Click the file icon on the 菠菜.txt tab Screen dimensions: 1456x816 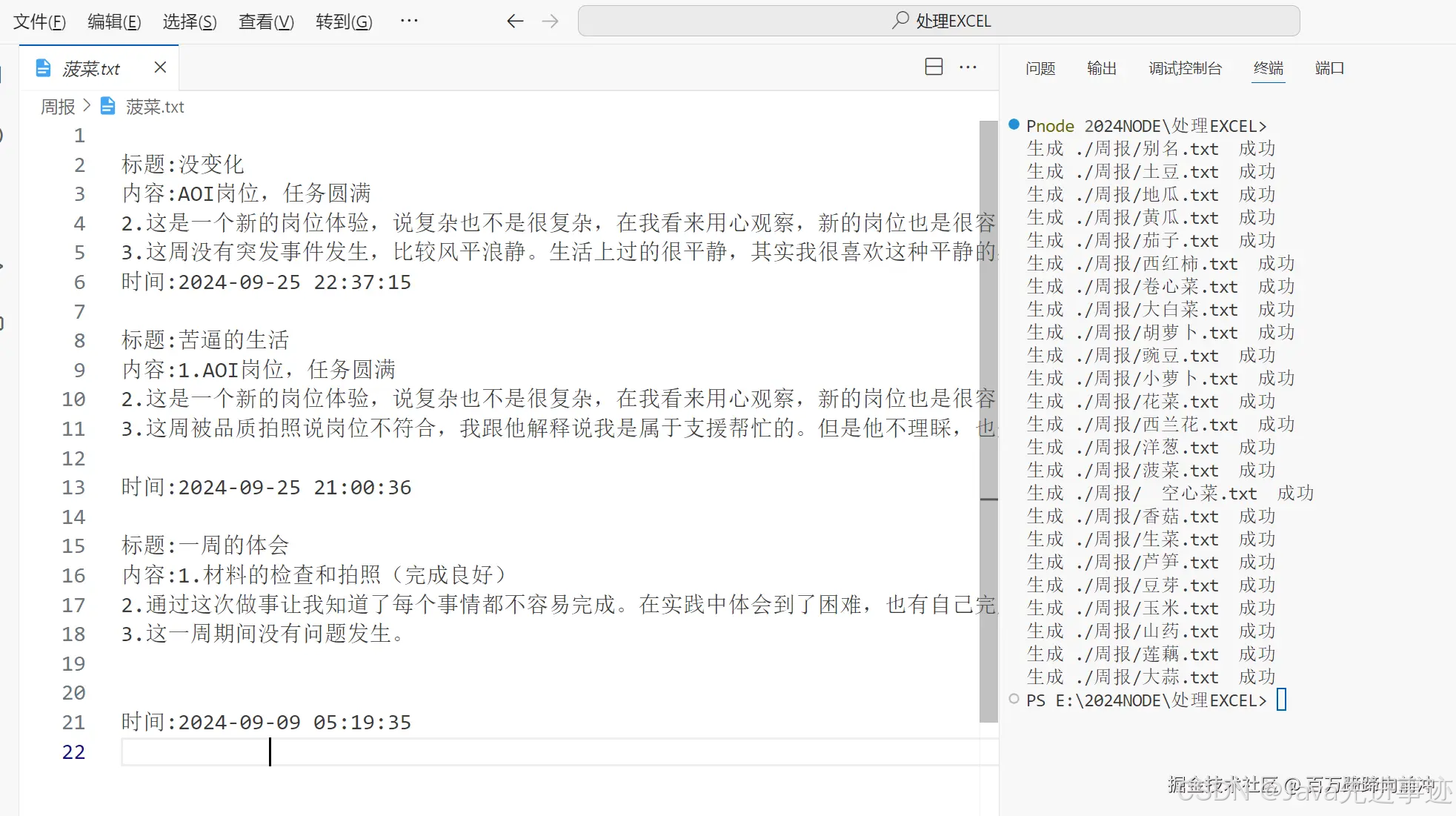(42, 67)
